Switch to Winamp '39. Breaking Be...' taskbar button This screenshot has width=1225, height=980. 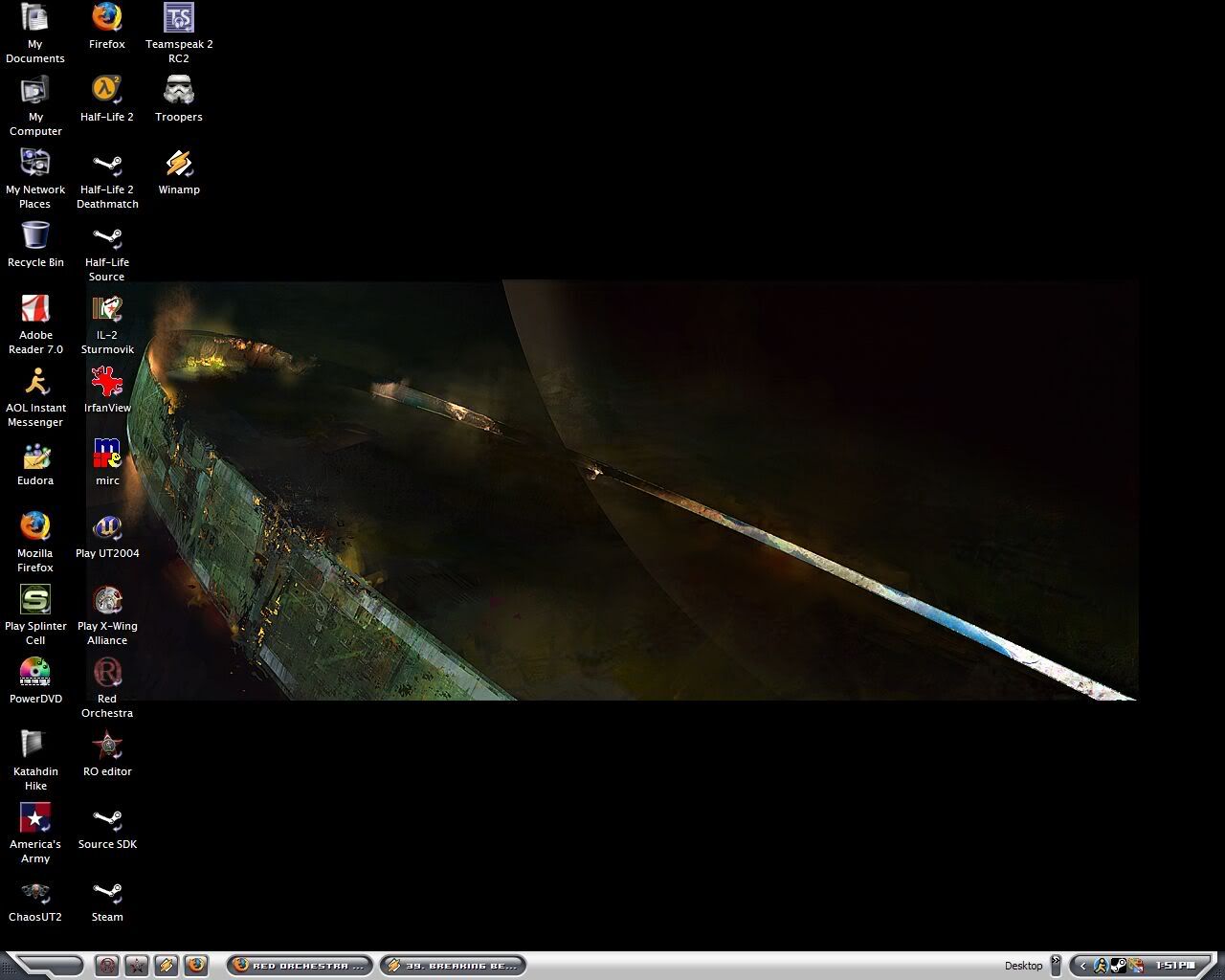454,966
